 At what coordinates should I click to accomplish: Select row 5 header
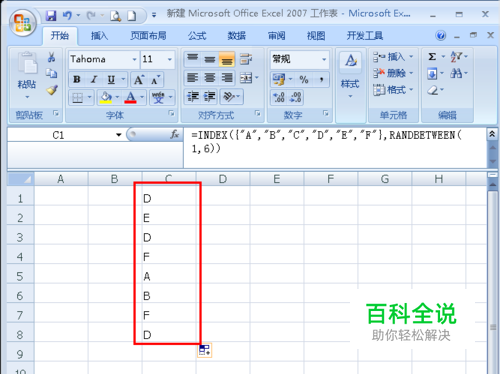click(20, 276)
